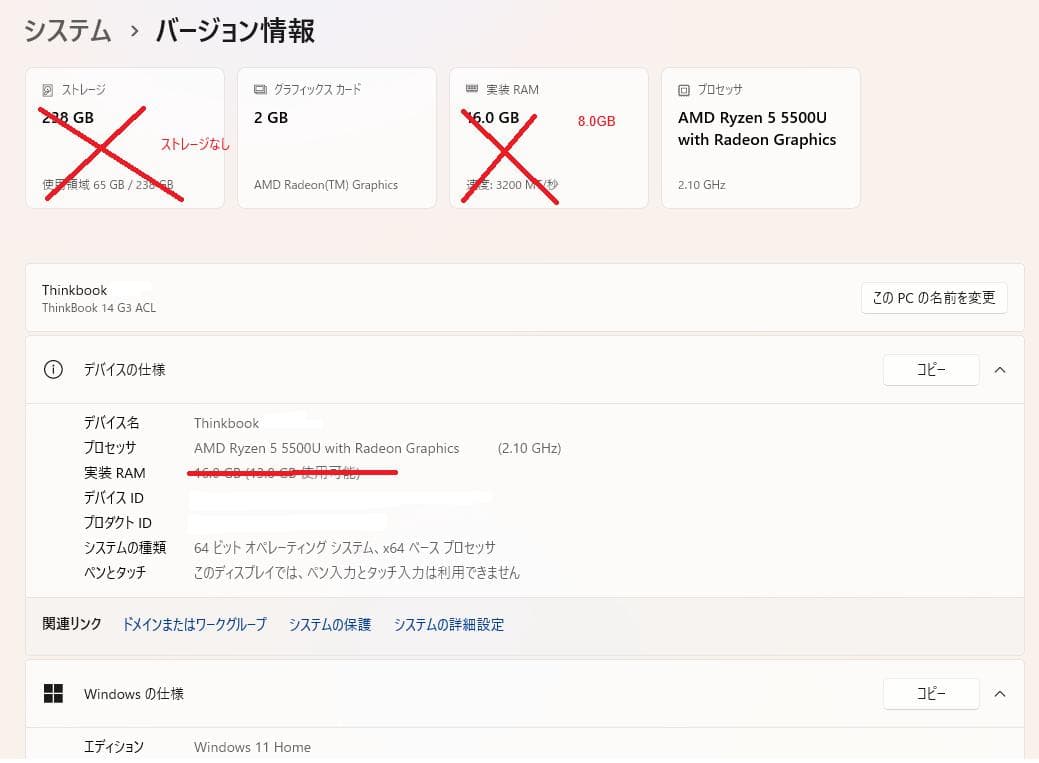
Task: Collapse the デバイスの仕様 section chevron
Action: coord(1000,370)
